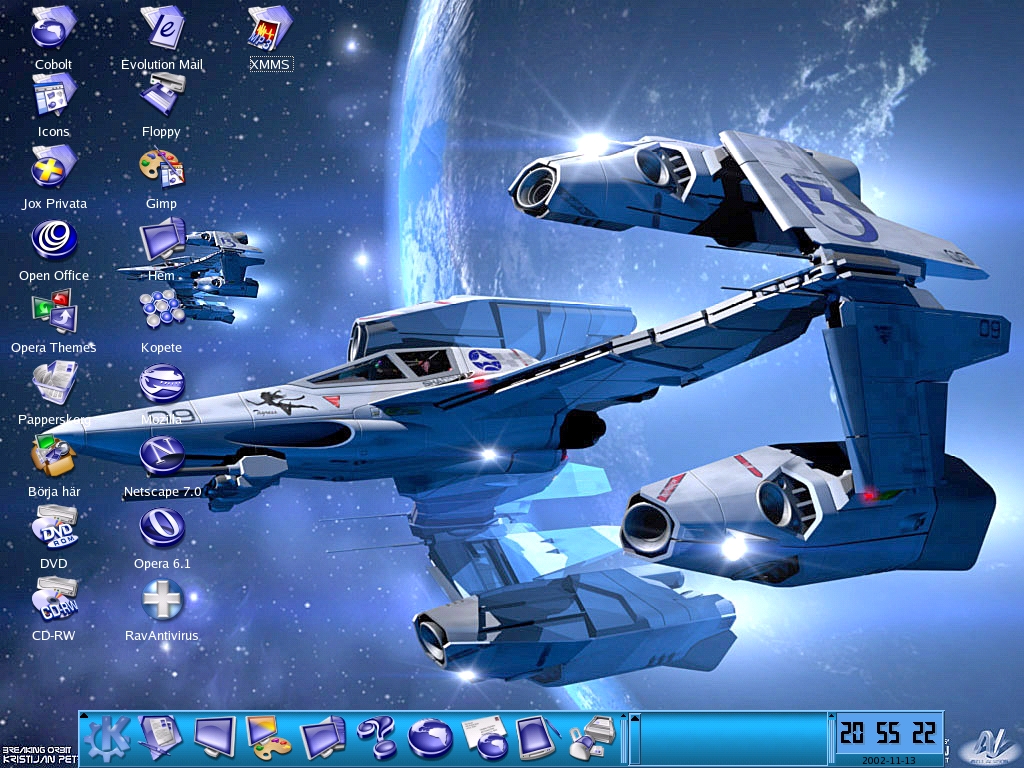Image resolution: width=1024 pixels, height=768 pixels.
Task: Open the printer panel icon
Action: coord(592,738)
